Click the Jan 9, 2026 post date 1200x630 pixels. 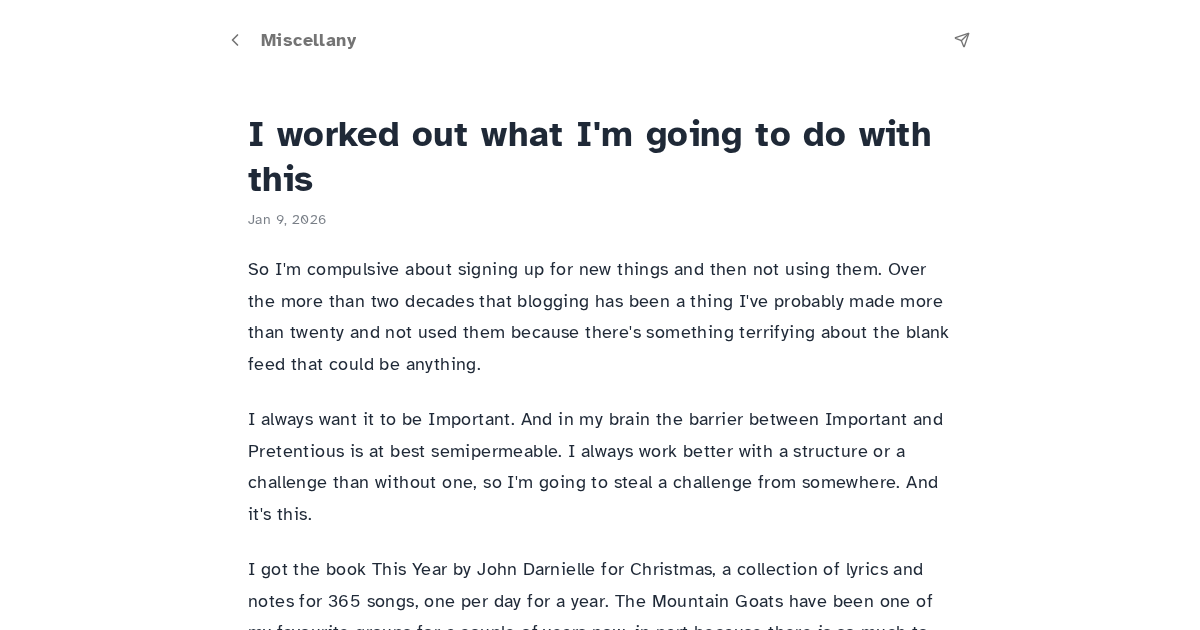point(287,220)
